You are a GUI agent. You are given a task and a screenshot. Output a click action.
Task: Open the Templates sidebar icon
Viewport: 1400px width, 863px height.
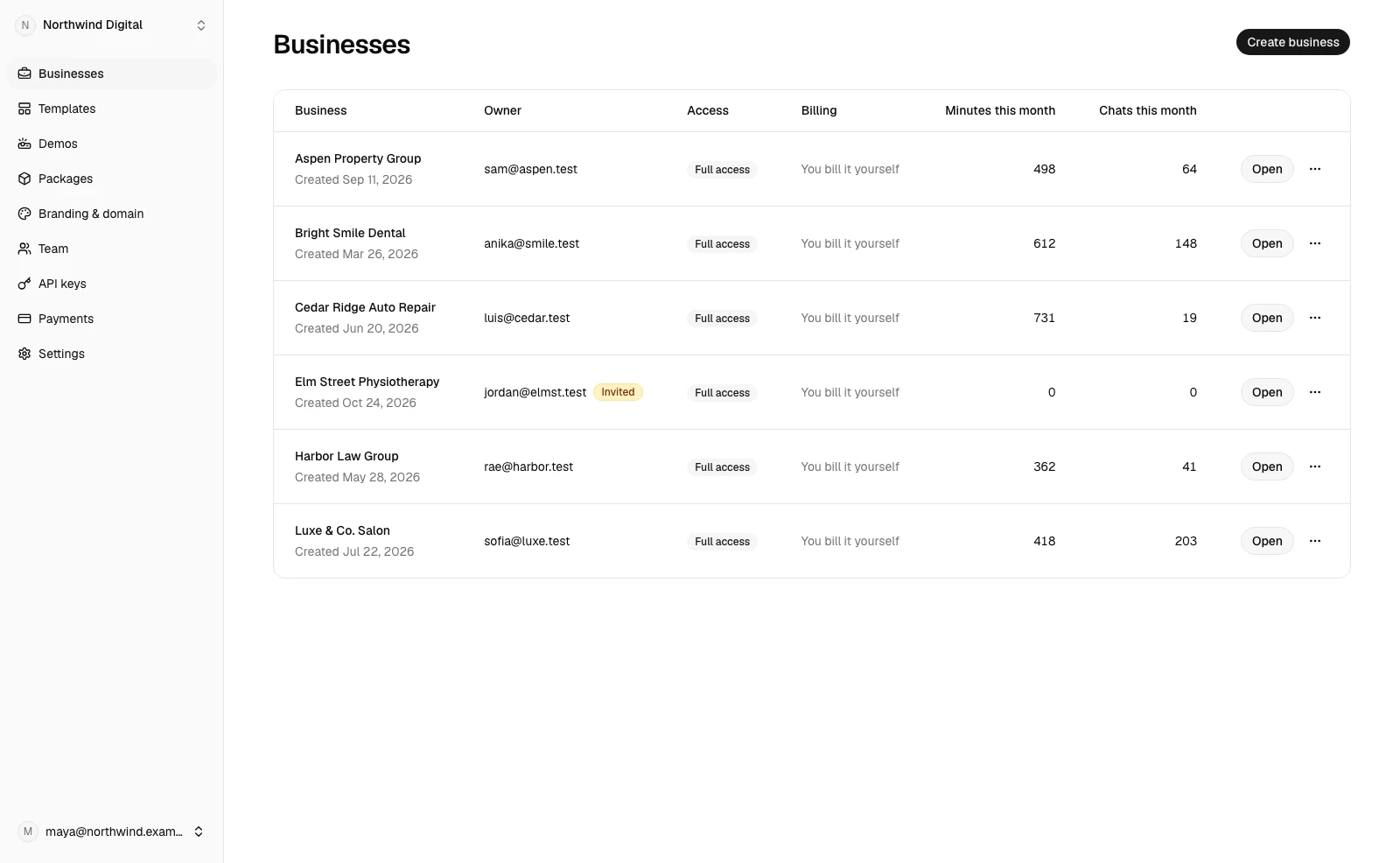tap(24, 109)
